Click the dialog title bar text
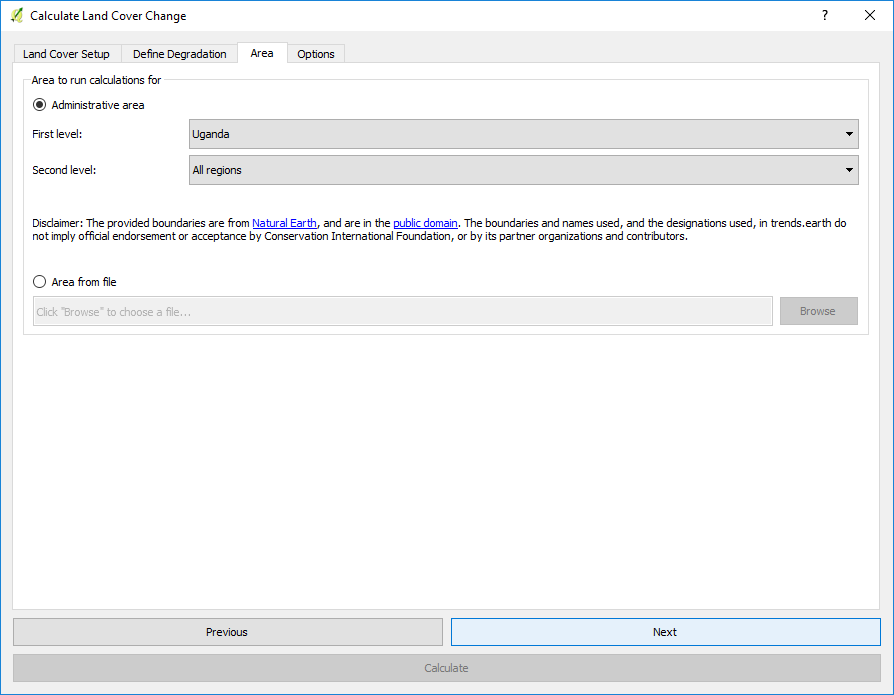 point(108,16)
